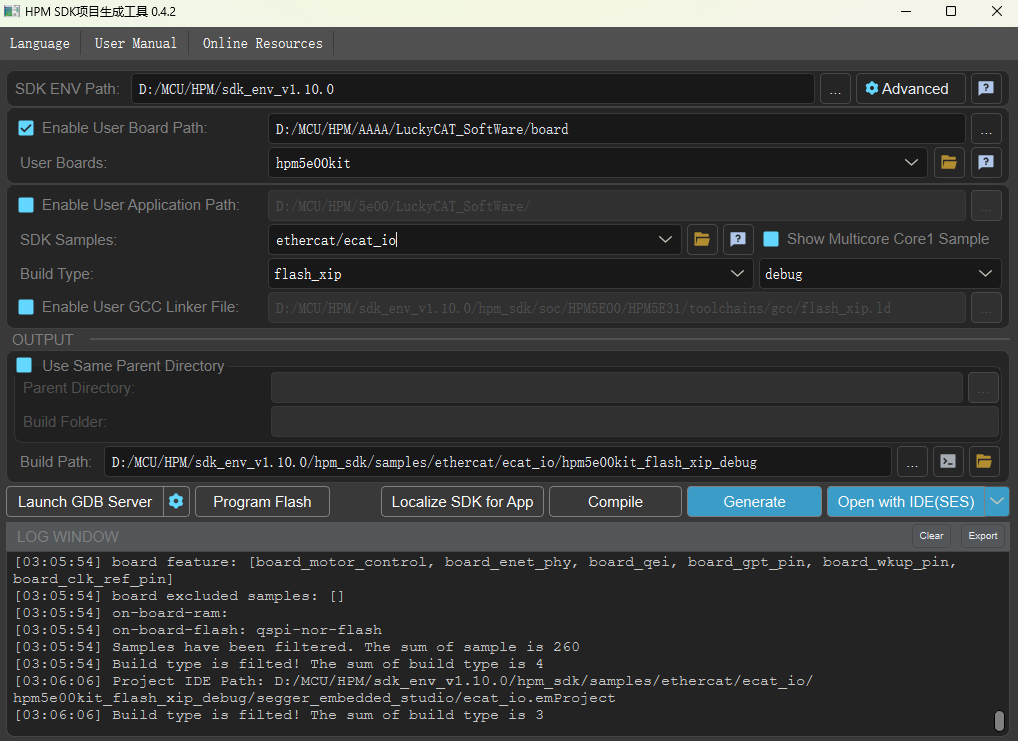Expand Build Type flash_xip dropdown

738,273
